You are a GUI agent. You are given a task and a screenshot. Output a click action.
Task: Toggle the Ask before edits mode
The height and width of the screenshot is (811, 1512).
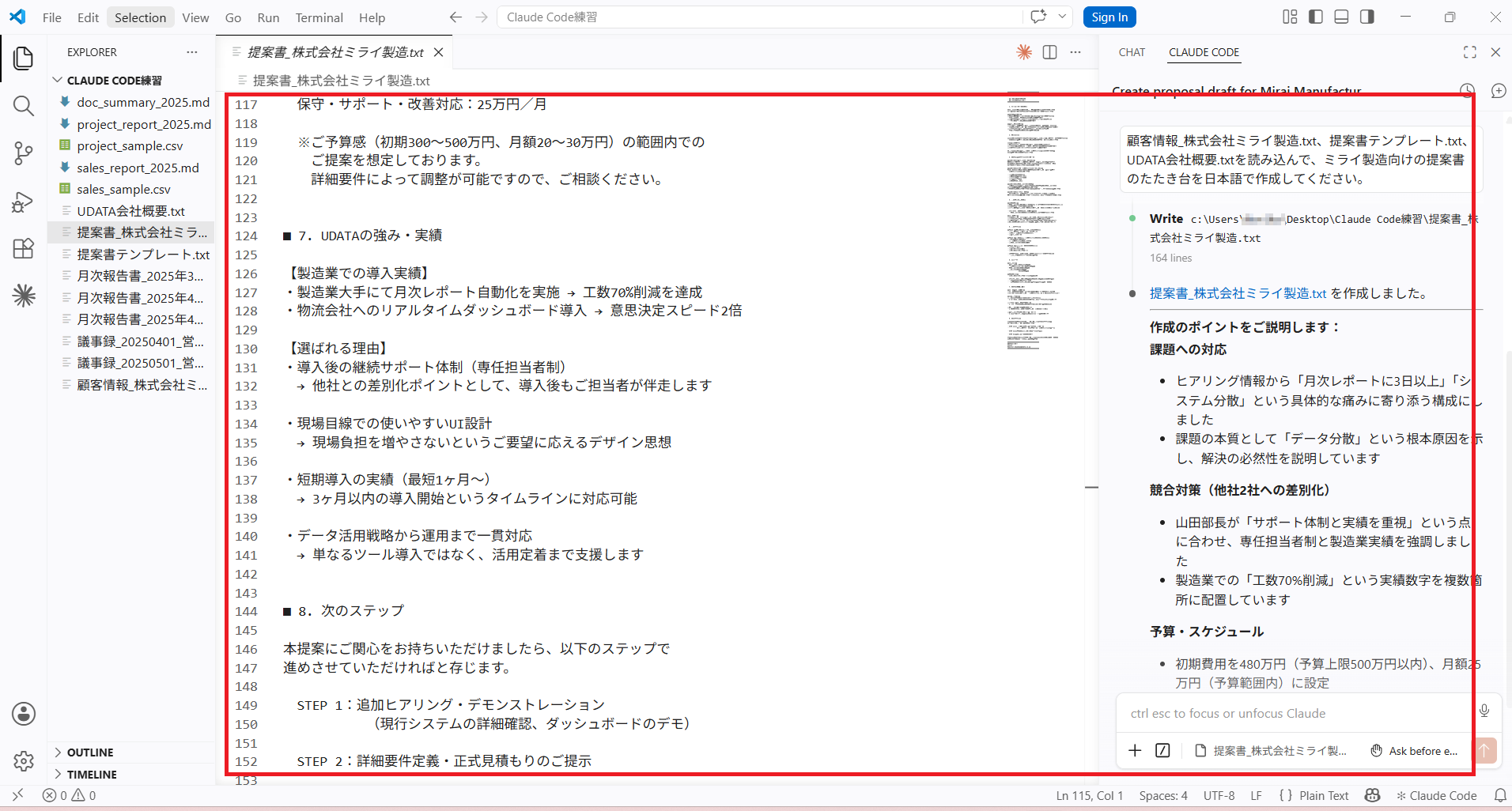[1414, 751]
